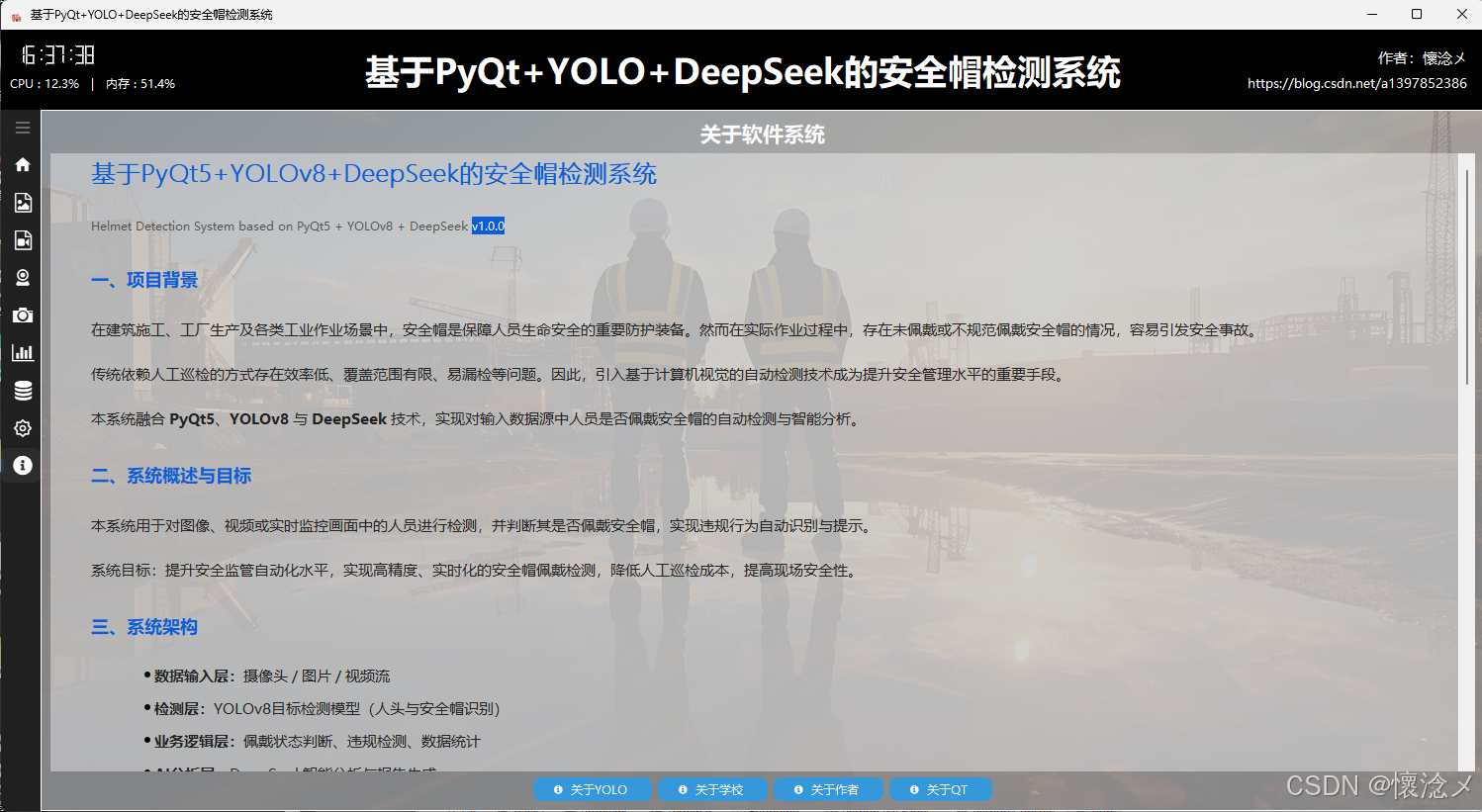The height and width of the screenshot is (812, 1482).
Task: Toggle the hamburger sidebar menu
Action: click(22, 128)
